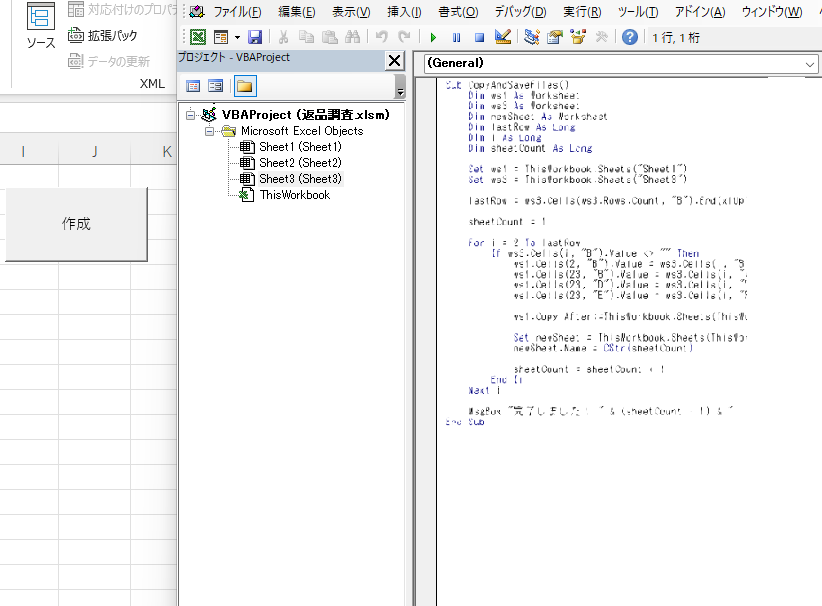Open the デバッグ(D) menu

point(520,12)
